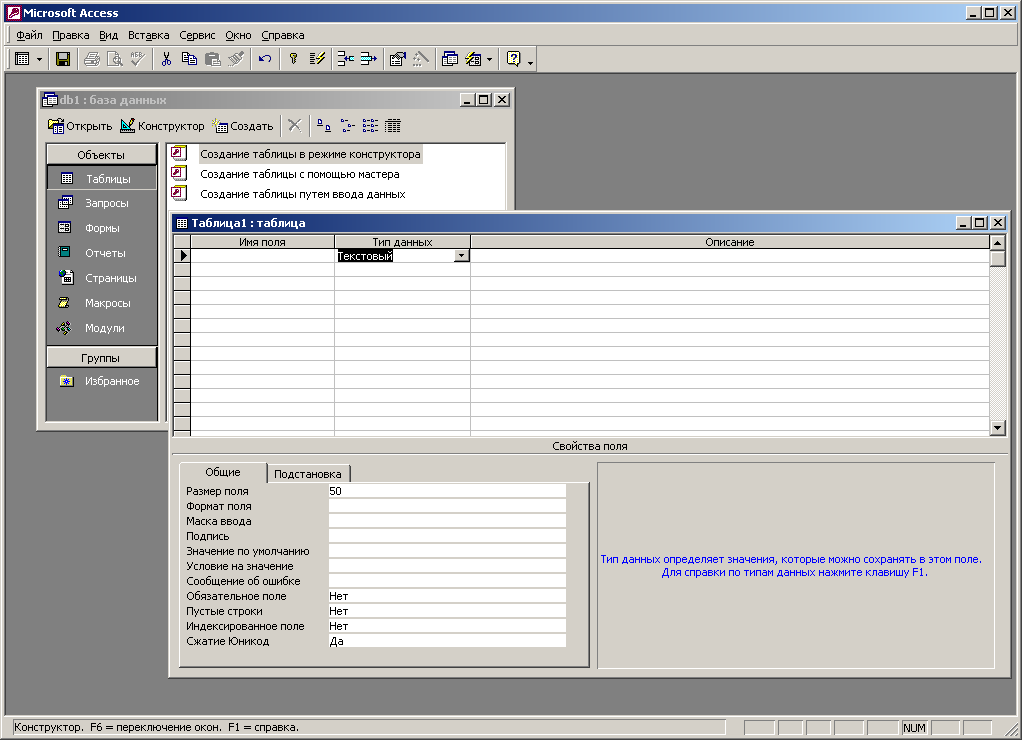Screen dimensions: 1022x740
Task: Set the primary key with the key icon
Action: click(x=293, y=59)
